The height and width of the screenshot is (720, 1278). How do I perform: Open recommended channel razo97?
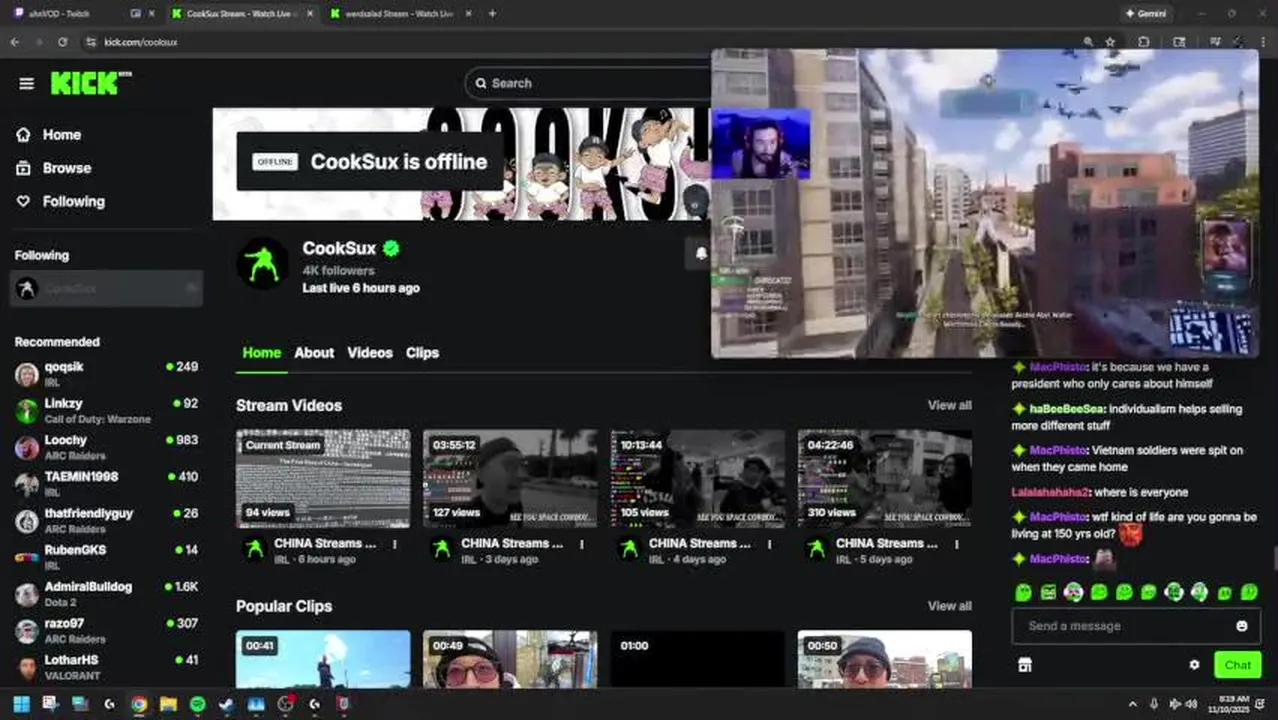[106, 631]
